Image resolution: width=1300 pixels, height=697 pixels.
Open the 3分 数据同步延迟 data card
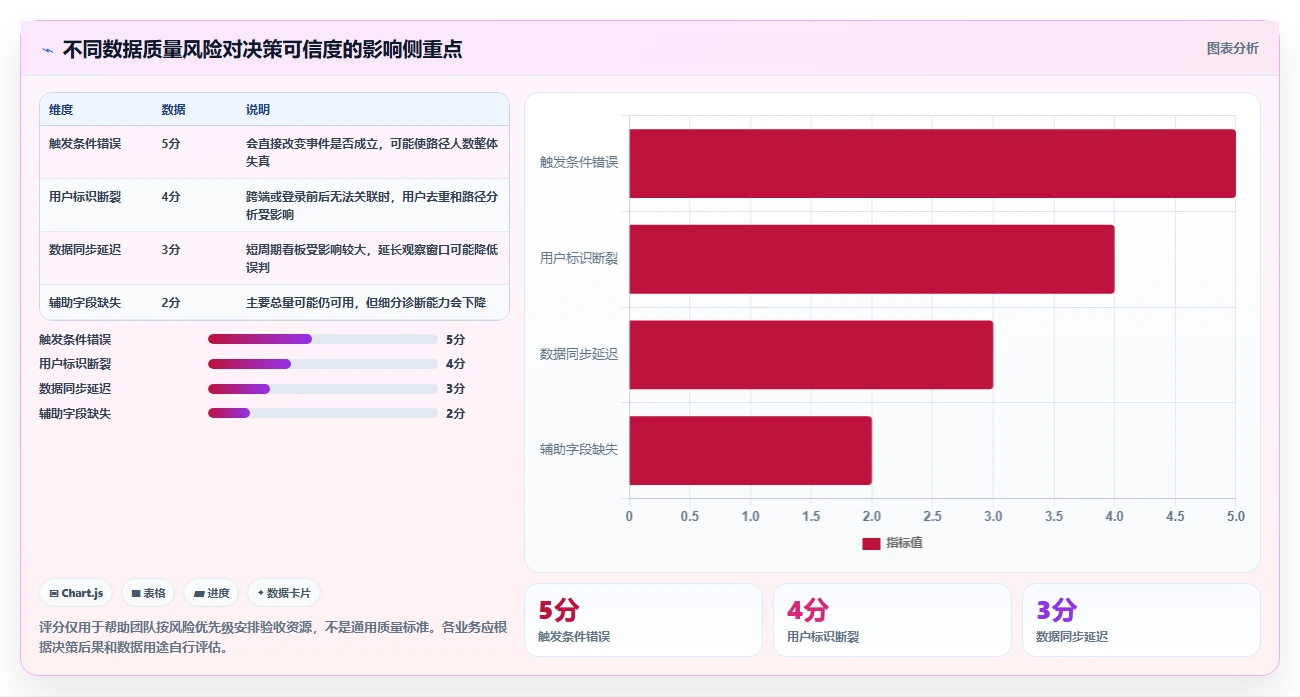pos(1141,620)
